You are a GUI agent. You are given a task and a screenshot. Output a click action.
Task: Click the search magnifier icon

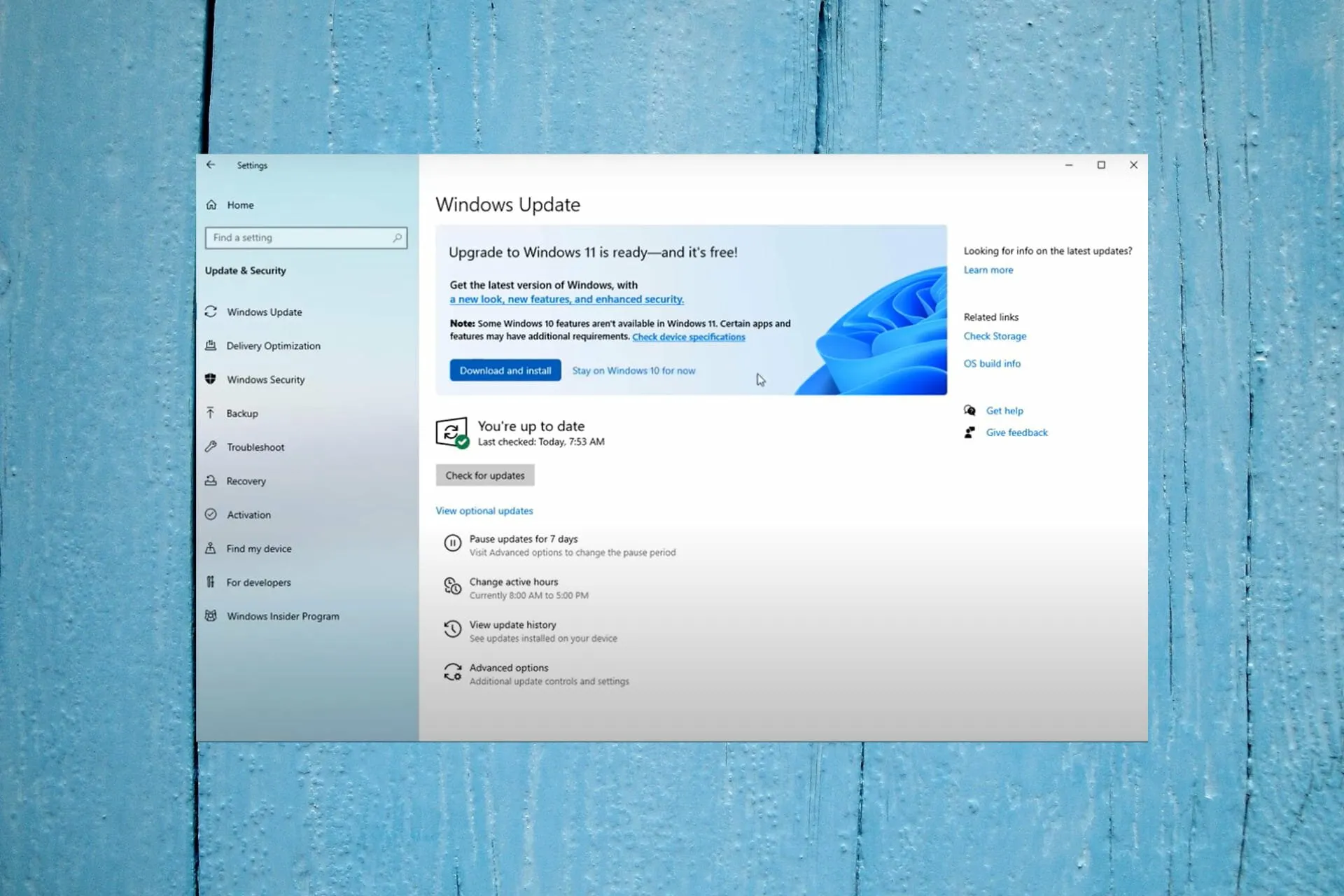click(x=397, y=238)
